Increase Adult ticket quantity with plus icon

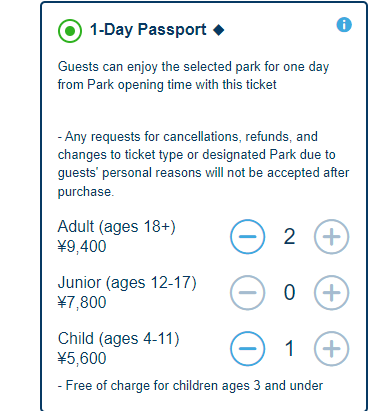[x=331, y=237]
